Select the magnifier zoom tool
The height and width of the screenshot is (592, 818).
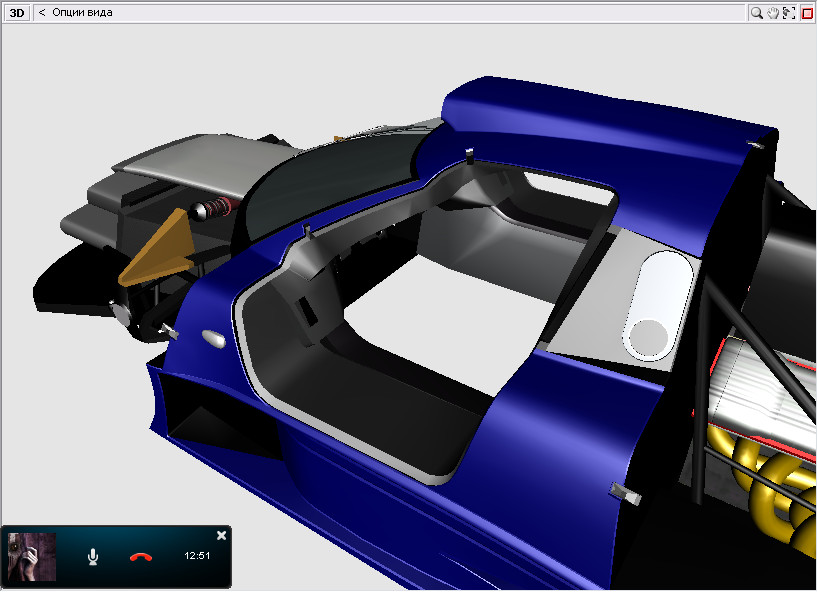tap(757, 13)
